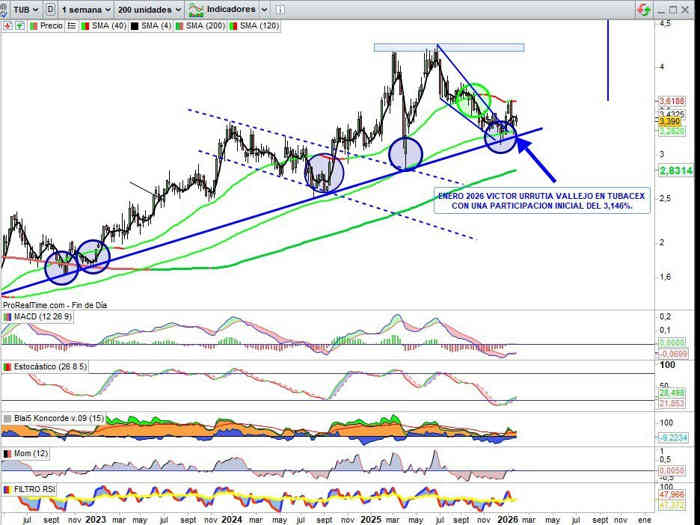Click the FILTRO RSI indicator label

[x=36, y=489]
